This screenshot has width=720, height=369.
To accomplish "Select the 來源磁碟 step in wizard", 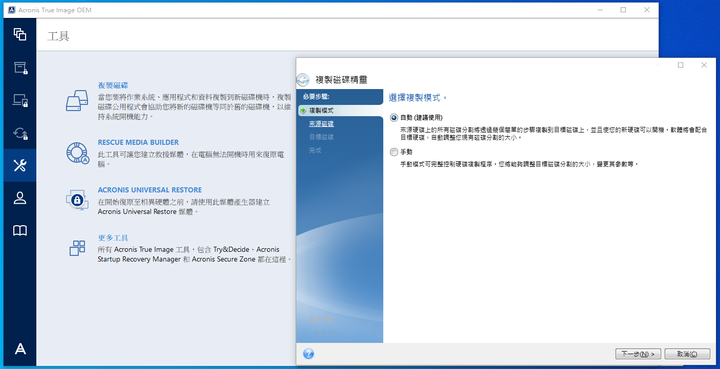I will [x=321, y=124].
